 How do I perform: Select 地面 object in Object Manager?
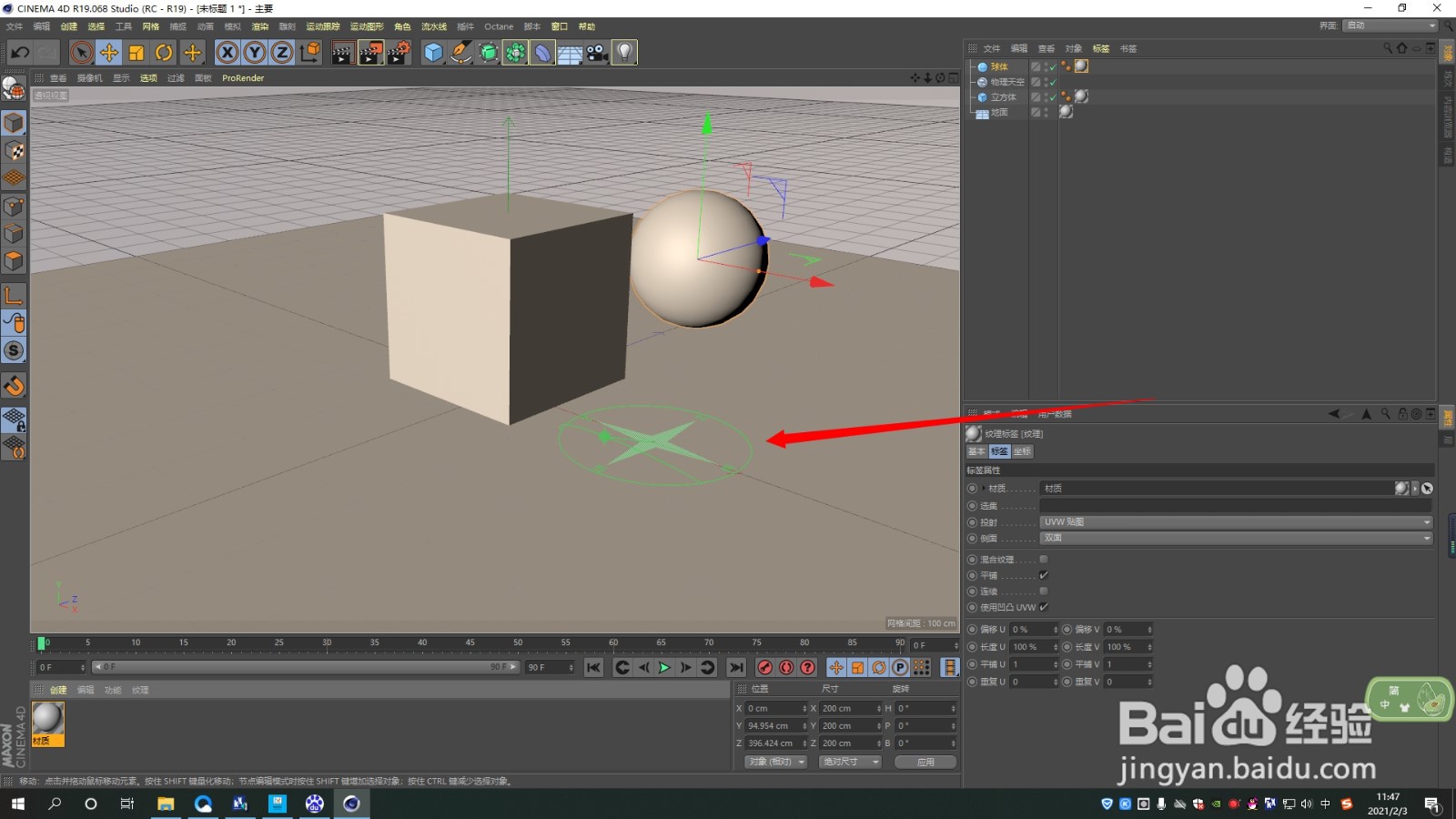click(999, 112)
